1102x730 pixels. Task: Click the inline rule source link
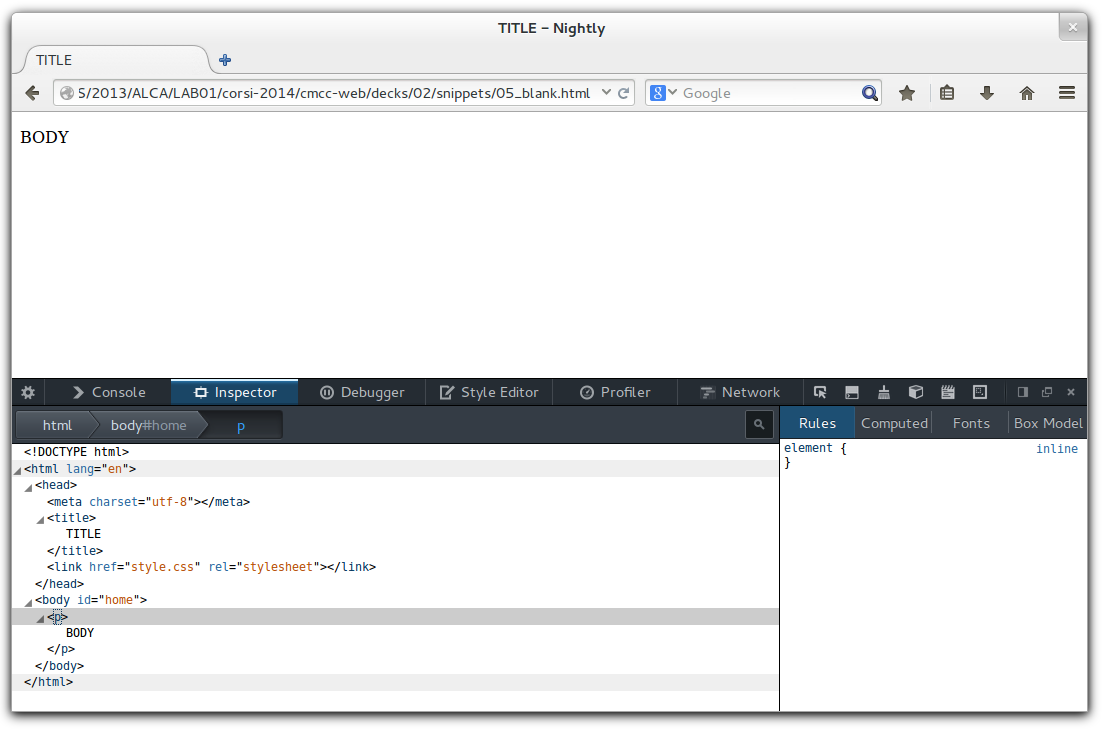(x=1056, y=448)
